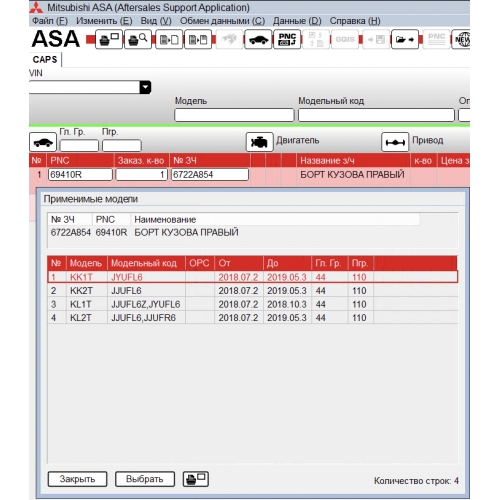Click model code JJUFL6,JJUFR6 cell
Screen dimensions: 500x500
coord(146,318)
